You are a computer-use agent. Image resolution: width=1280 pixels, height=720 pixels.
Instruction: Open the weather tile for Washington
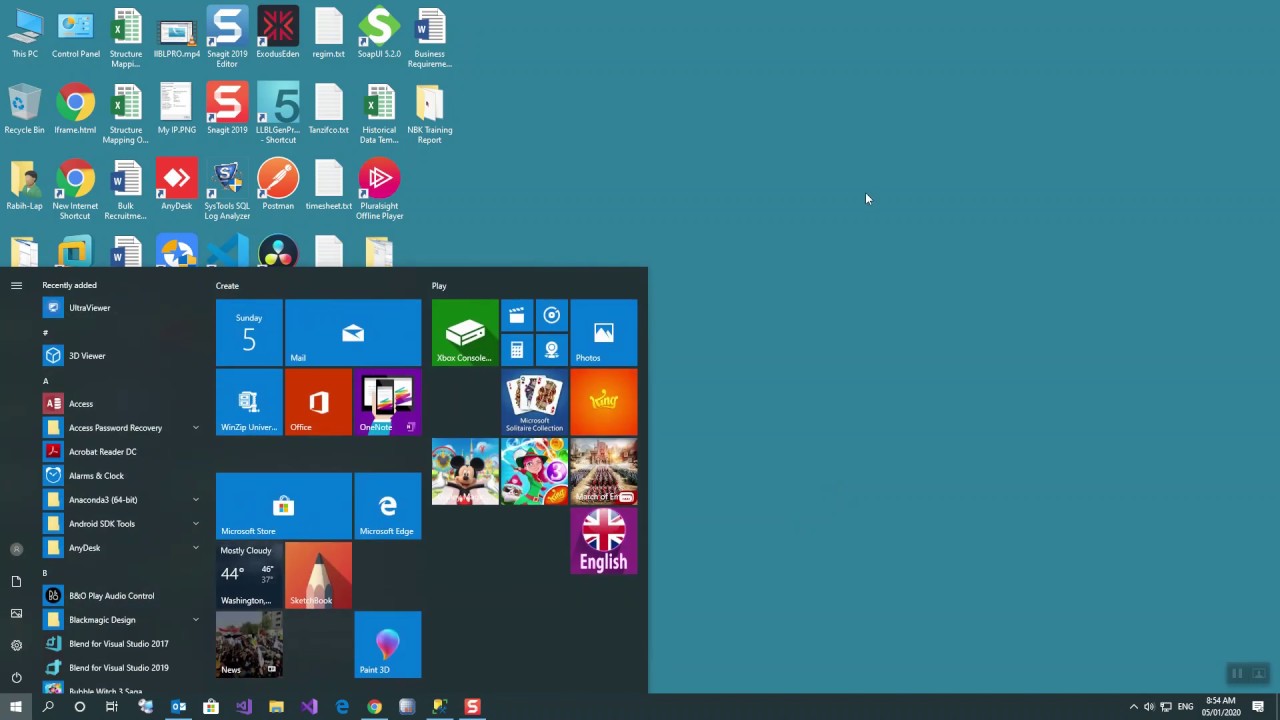point(249,575)
